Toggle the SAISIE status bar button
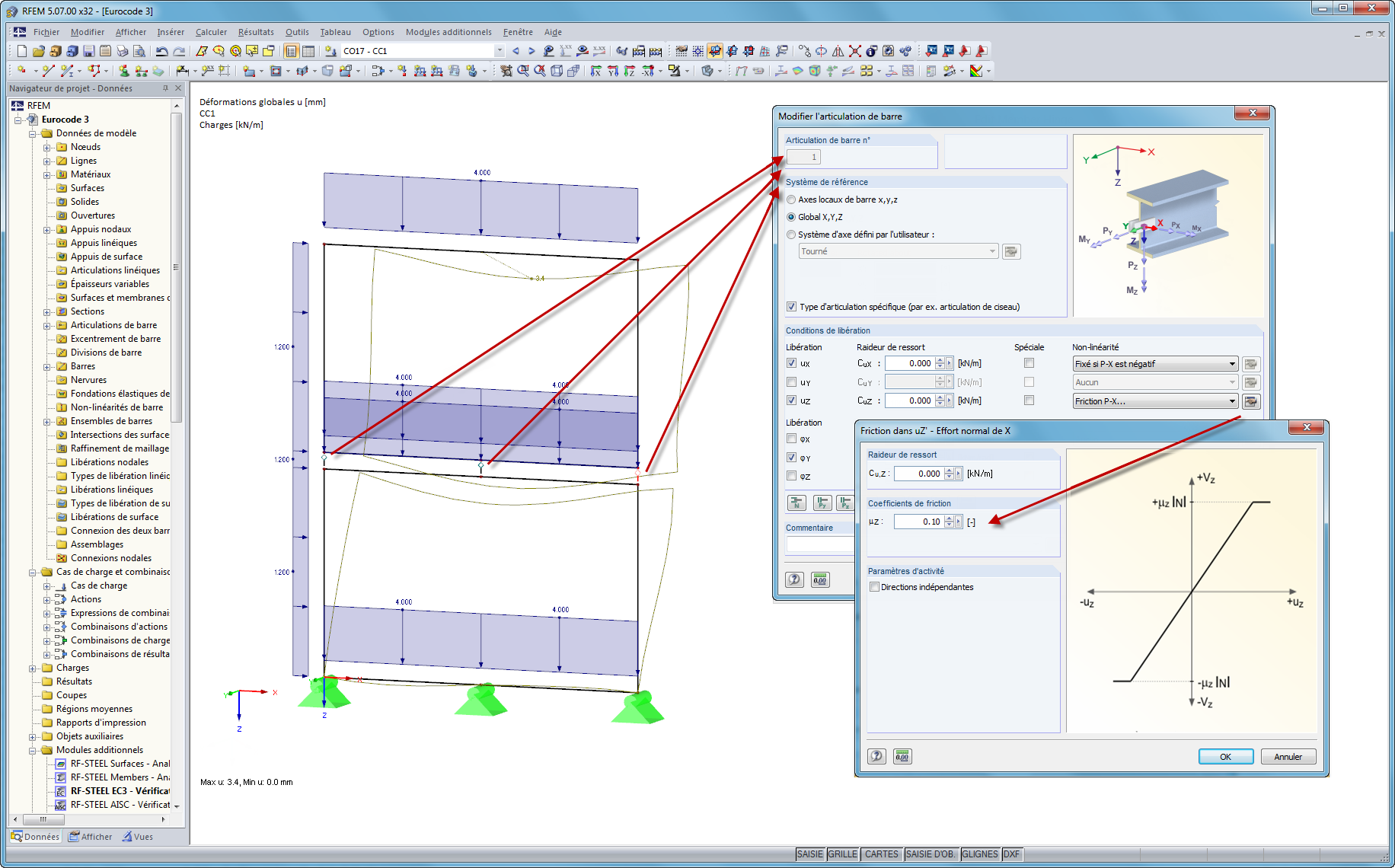Viewport: 1395px width, 868px height. [x=810, y=854]
